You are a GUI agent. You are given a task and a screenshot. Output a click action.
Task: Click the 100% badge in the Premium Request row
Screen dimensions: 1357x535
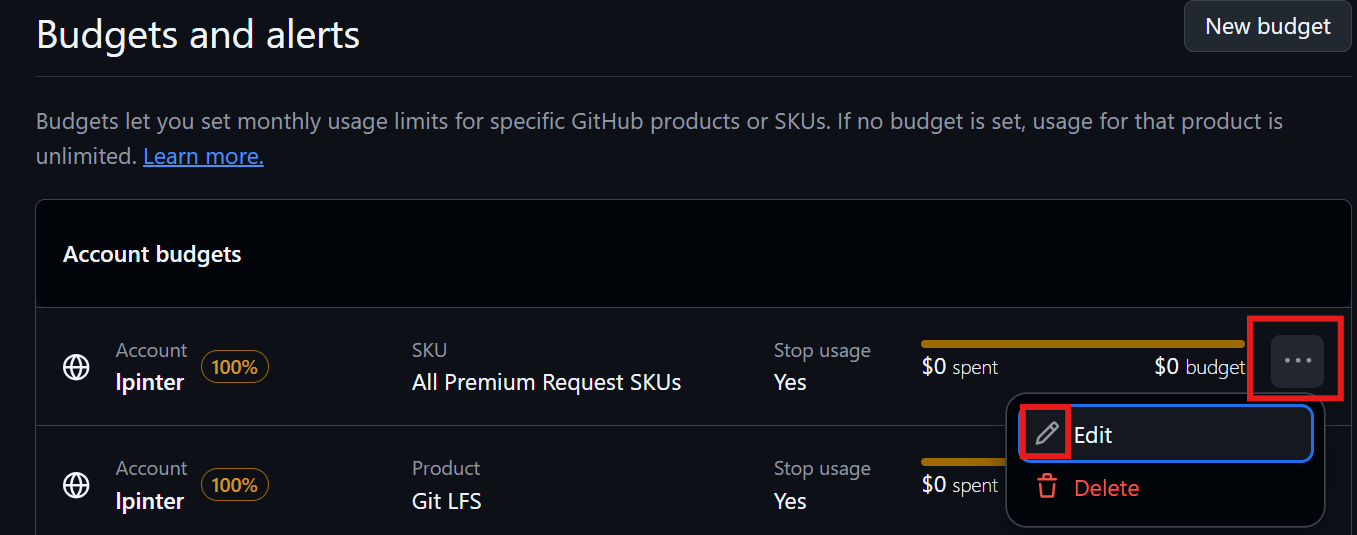235,367
